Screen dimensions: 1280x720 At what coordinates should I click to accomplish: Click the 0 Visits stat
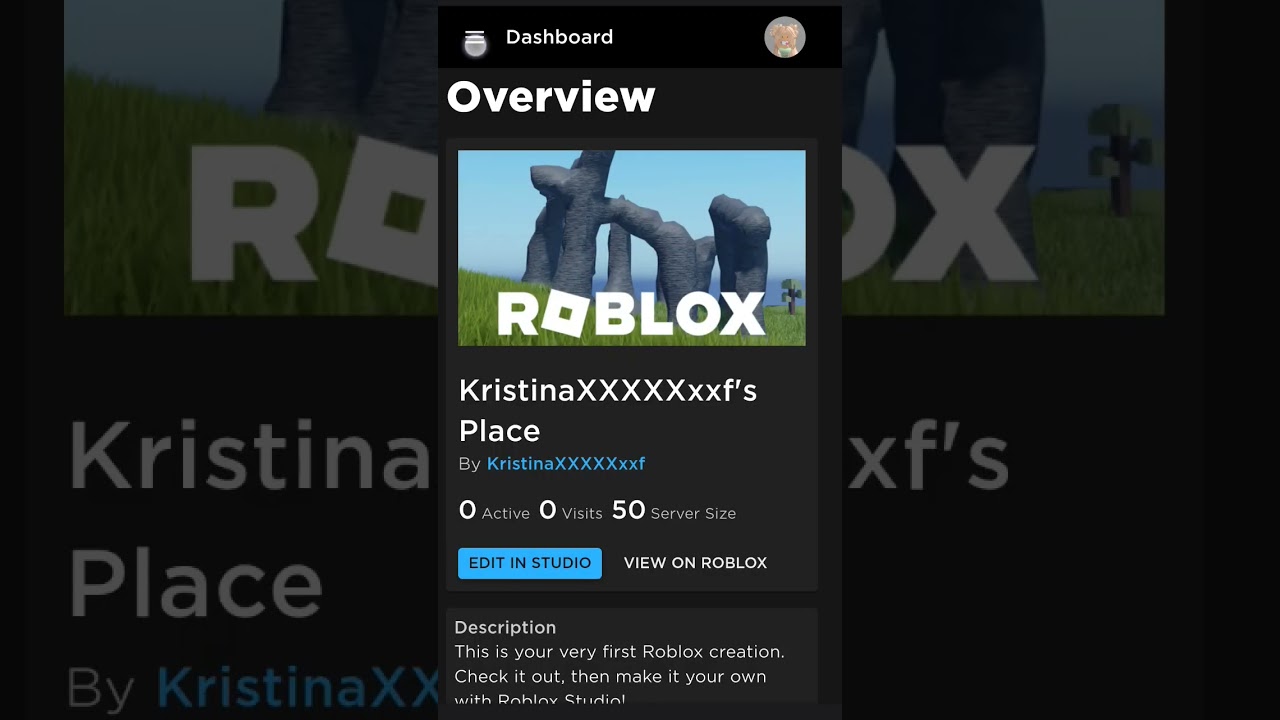(570, 511)
